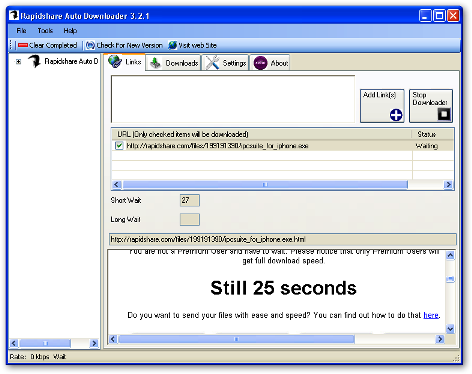Open the File menu
Viewport: 472px width, 374px height.
[21, 31]
